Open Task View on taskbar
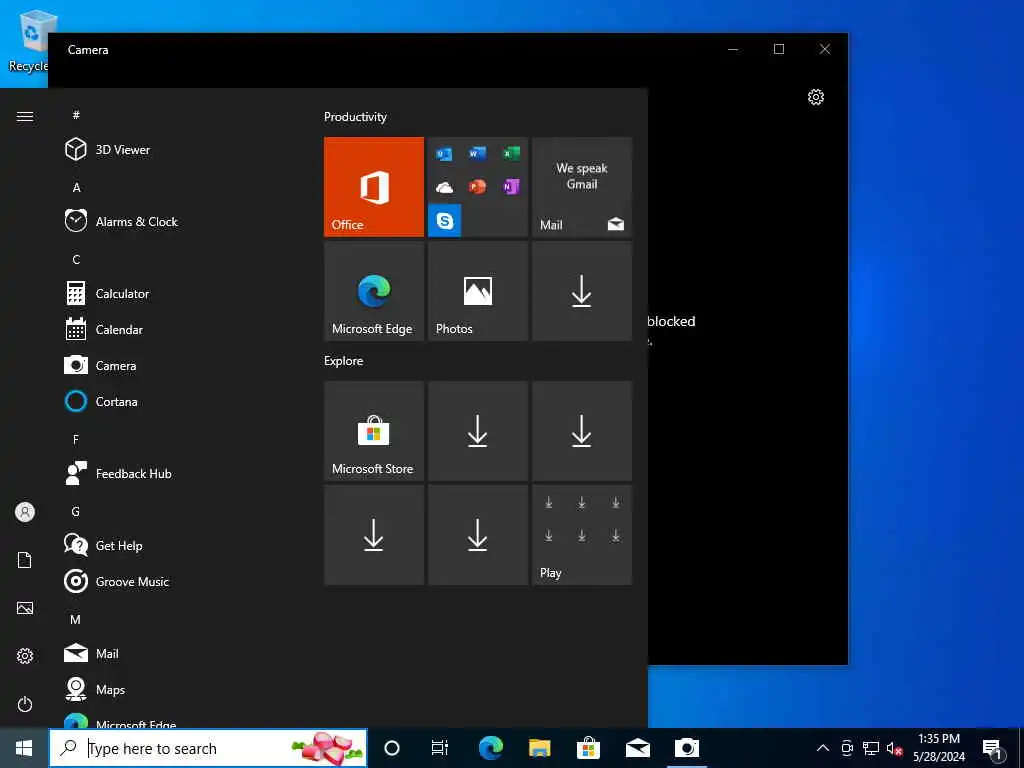1024x768 pixels. click(440, 748)
